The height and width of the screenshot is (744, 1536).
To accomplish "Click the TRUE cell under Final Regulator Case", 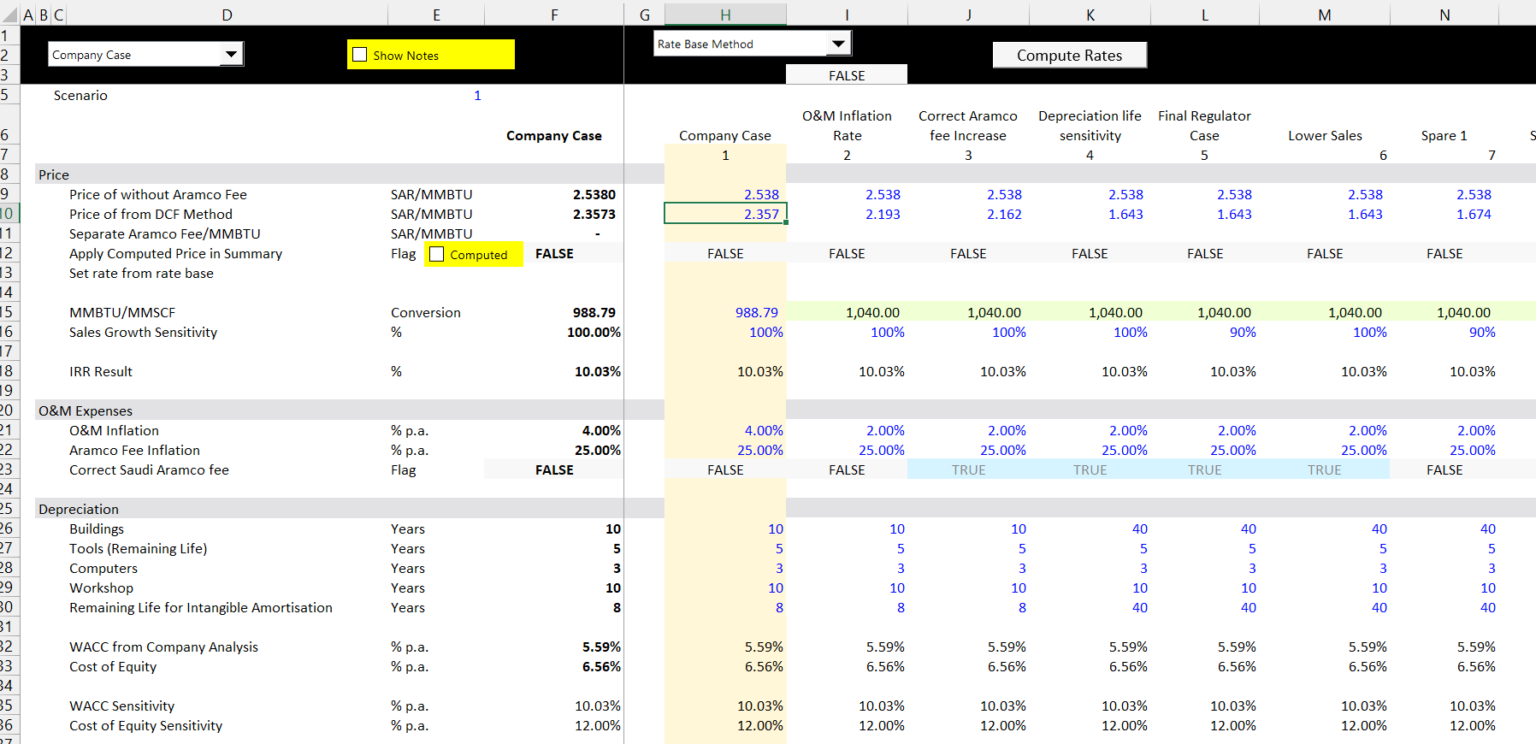I will [1205, 469].
